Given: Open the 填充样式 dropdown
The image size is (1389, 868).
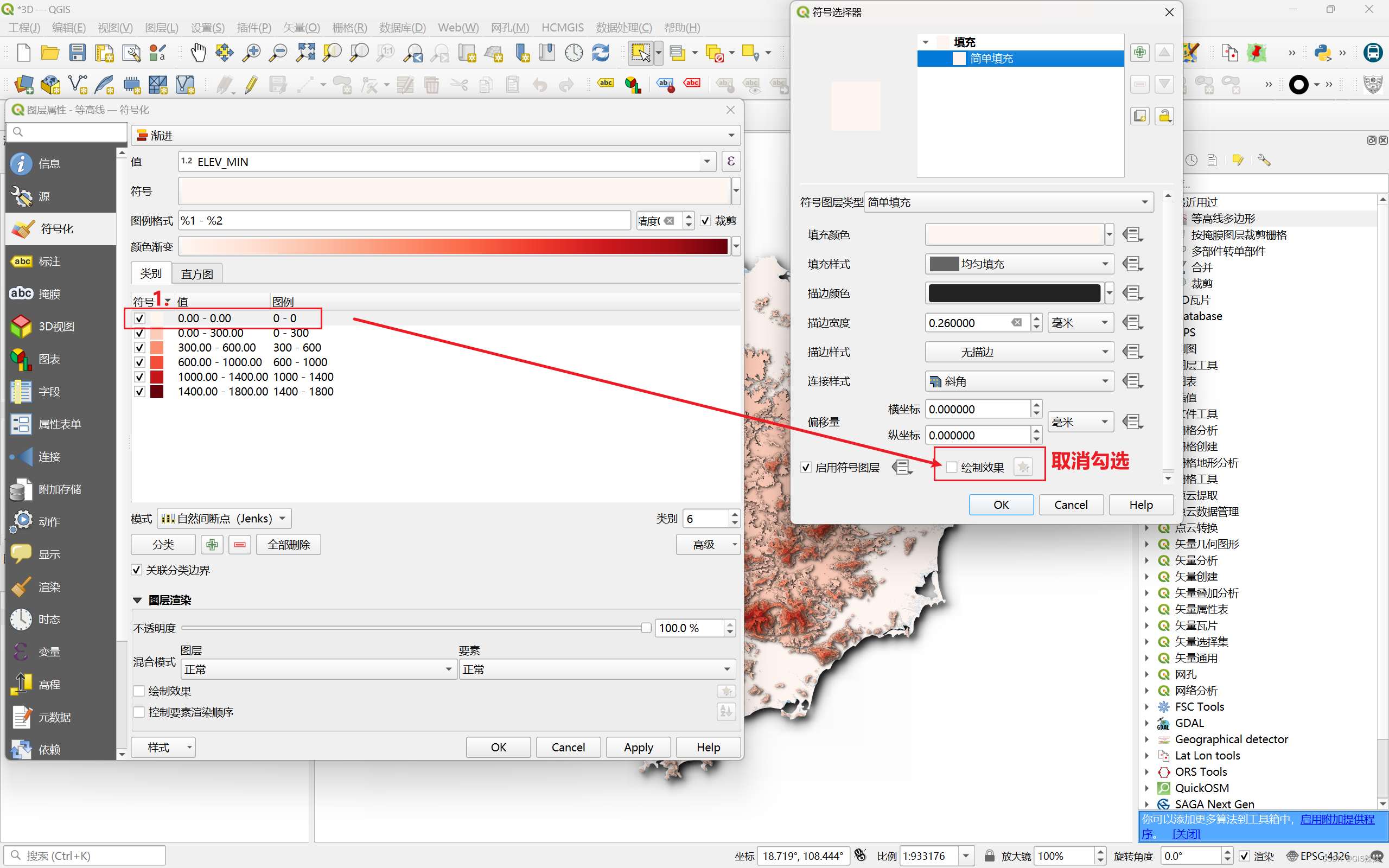Looking at the screenshot, I should (1019, 264).
